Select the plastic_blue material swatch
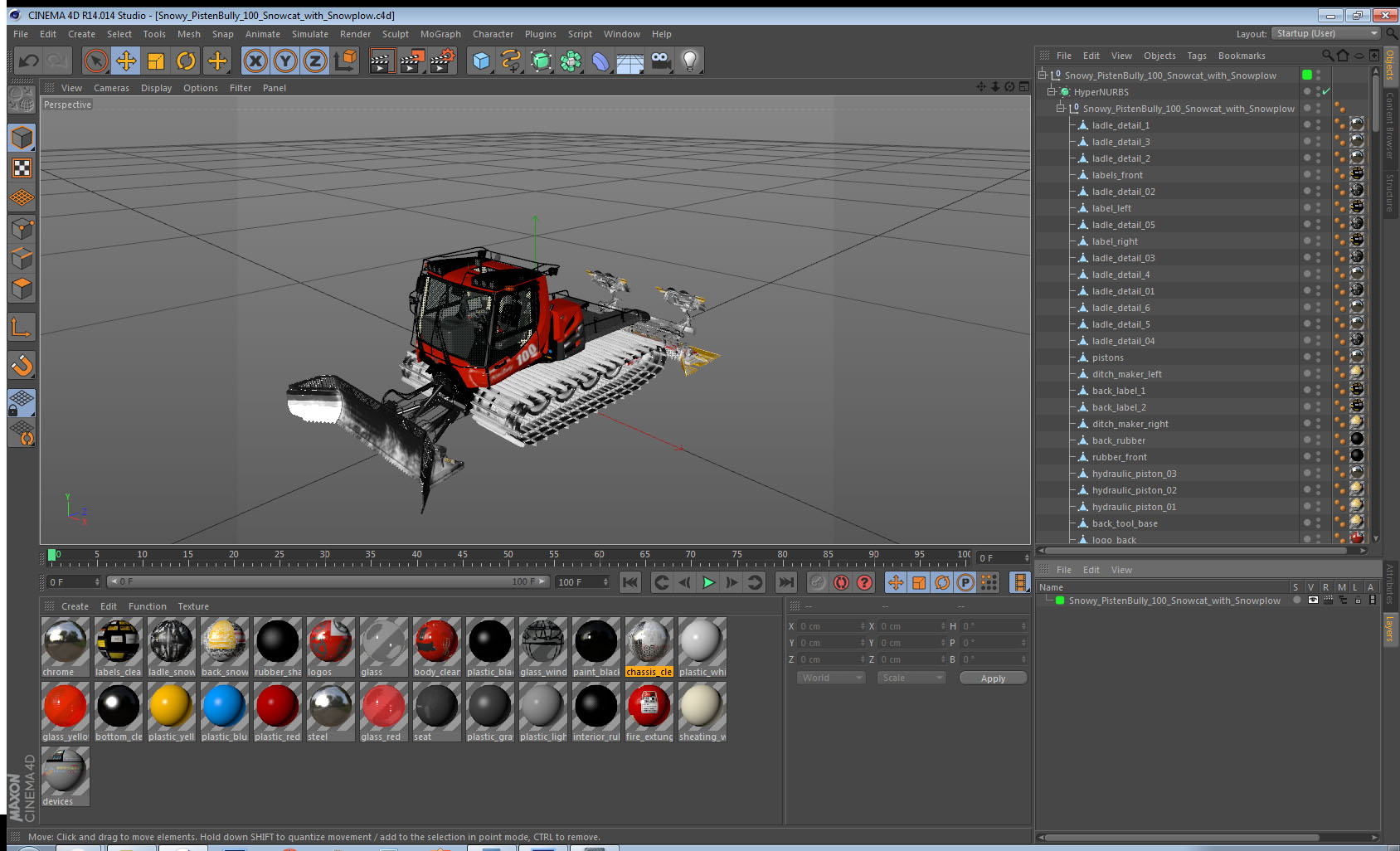 pyautogui.click(x=224, y=712)
